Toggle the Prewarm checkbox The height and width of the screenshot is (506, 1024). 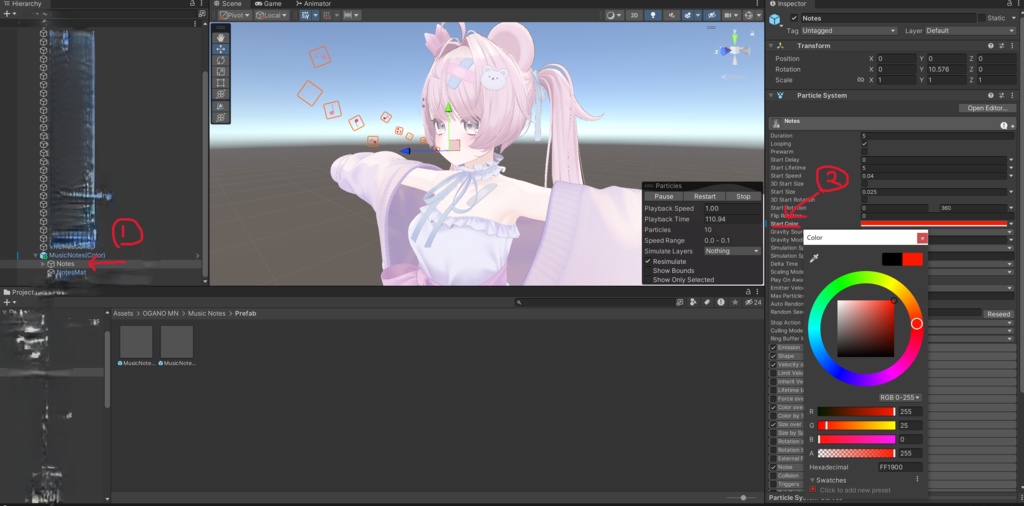[864, 151]
